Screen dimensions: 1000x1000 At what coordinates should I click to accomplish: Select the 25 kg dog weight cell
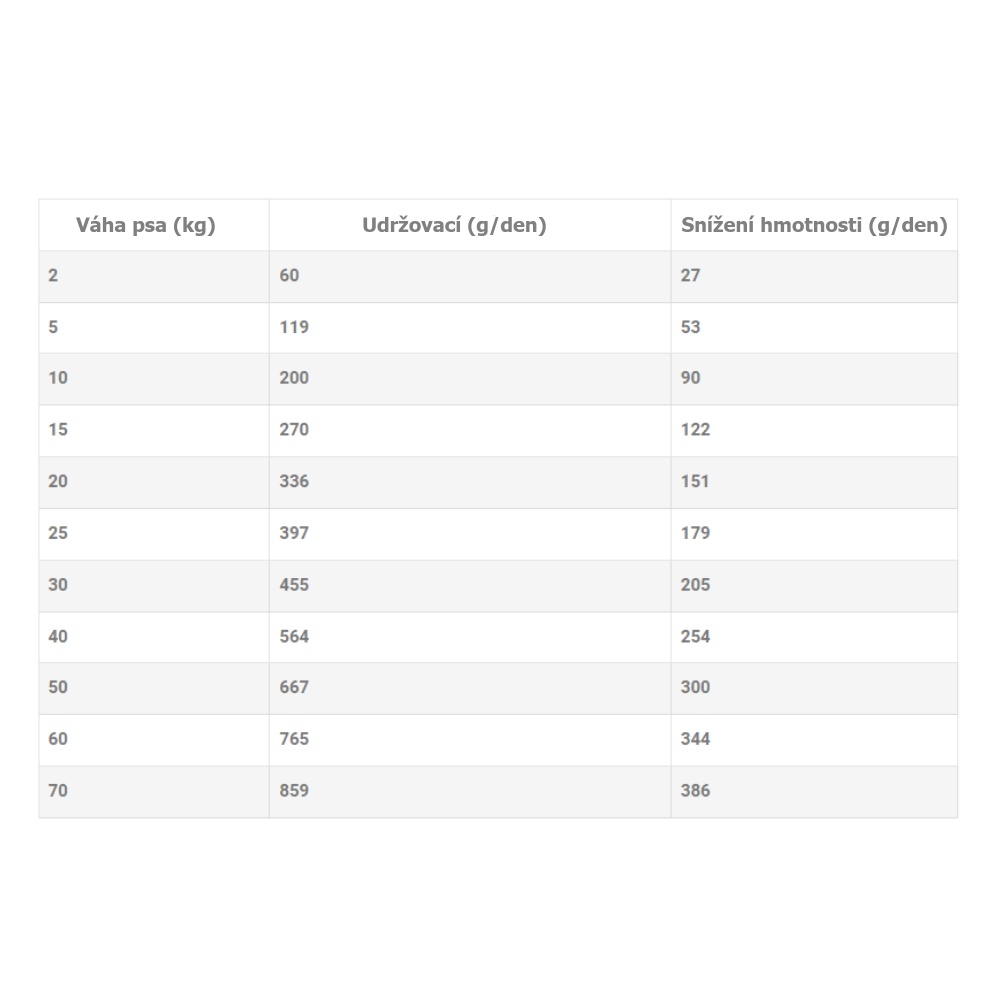58,533
